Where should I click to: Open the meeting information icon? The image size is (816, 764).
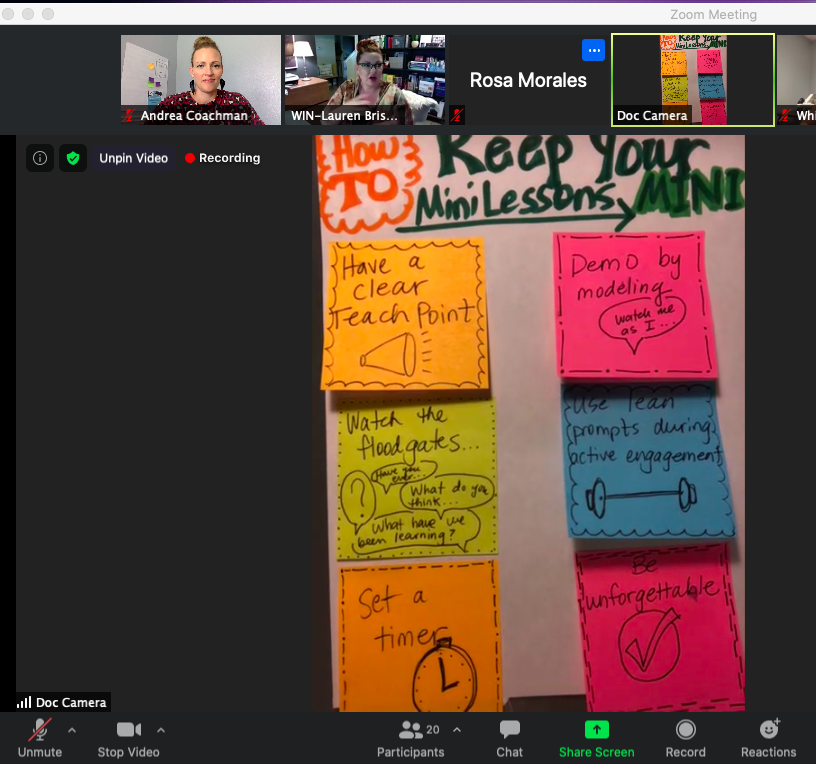click(40, 158)
